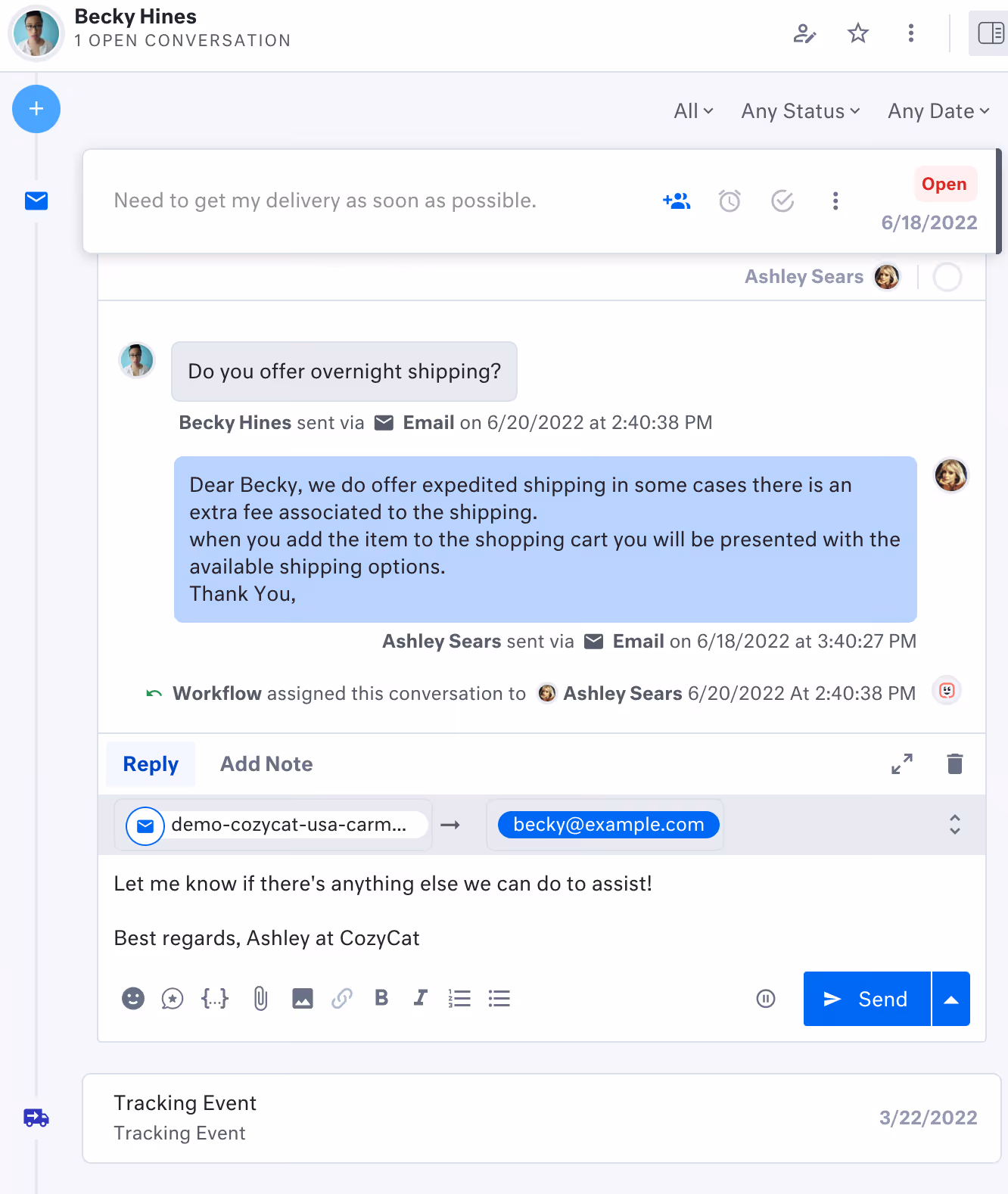Open the All filter dropdown
Screen dimensions: 1008x1194
[694, 111]
